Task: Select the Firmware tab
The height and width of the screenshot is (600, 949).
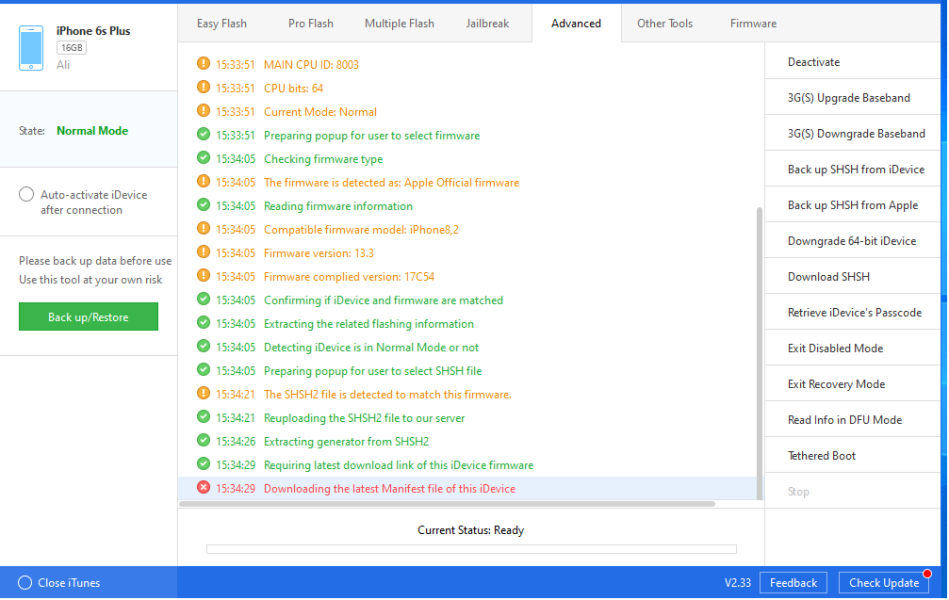Action: pos(753,23)
